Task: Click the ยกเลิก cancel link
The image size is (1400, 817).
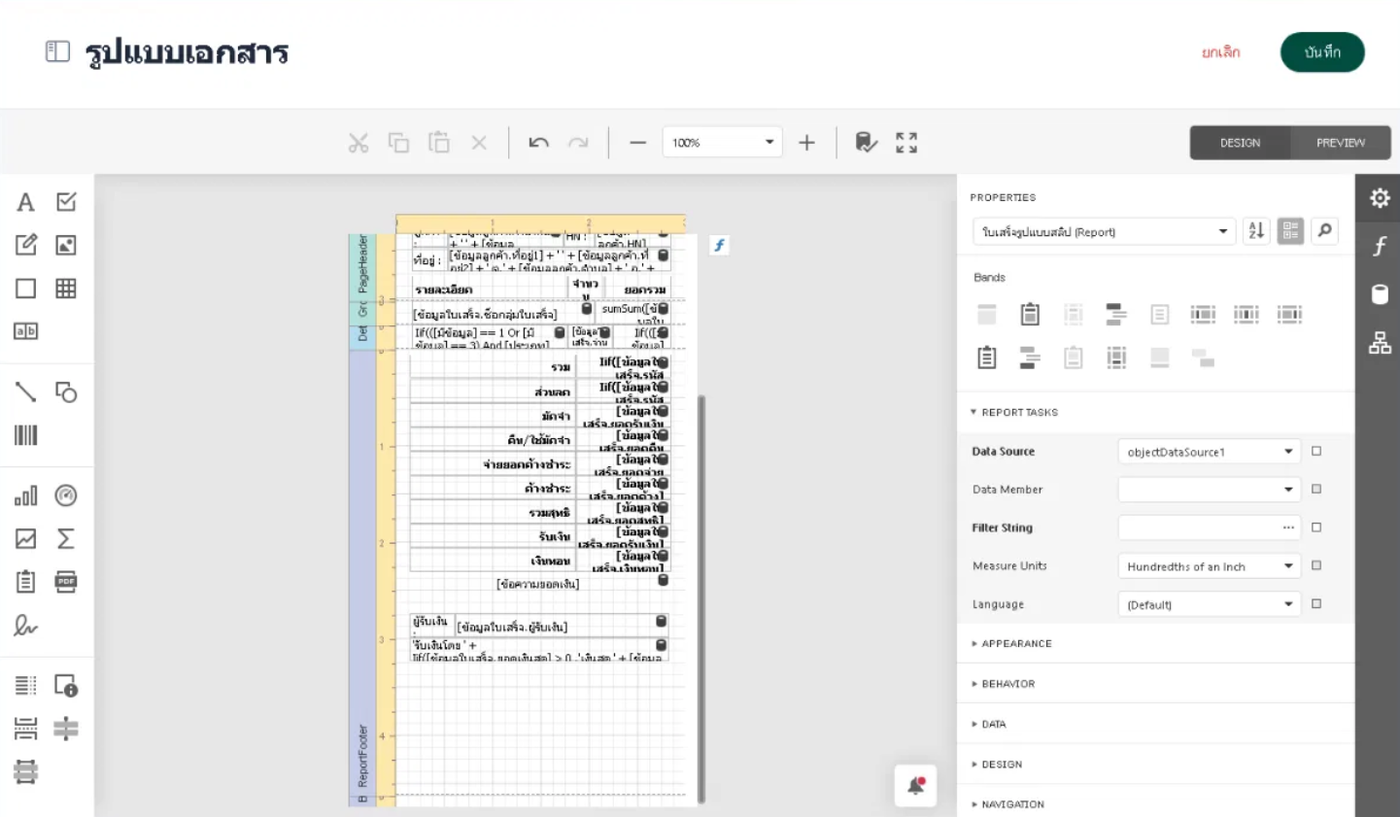Action: [x=1221, y=52]
